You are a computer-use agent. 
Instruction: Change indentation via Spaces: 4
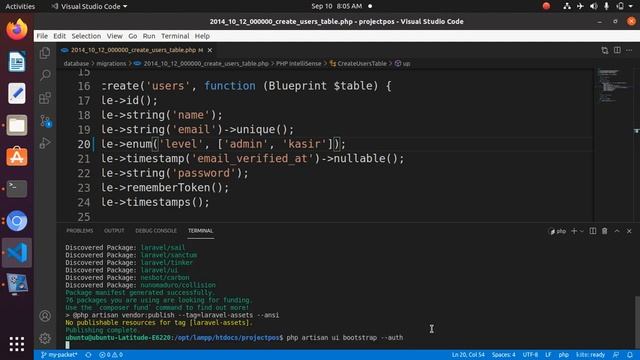[x=503, y=355]
